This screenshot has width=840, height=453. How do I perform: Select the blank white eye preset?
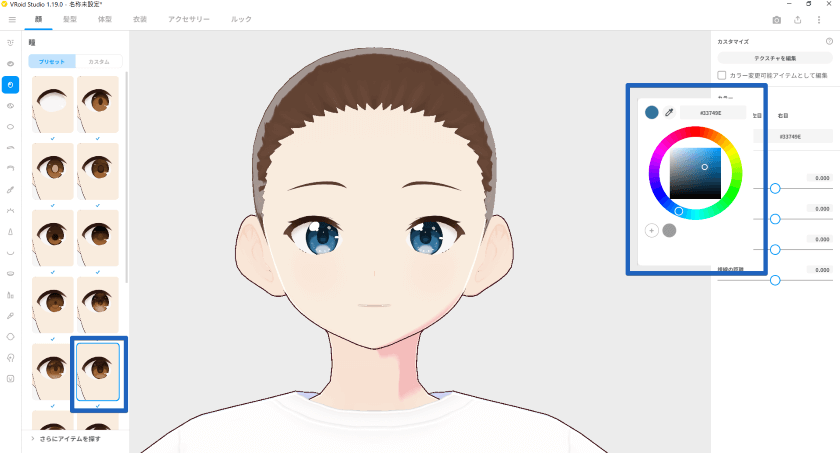(x=52, y=104)
